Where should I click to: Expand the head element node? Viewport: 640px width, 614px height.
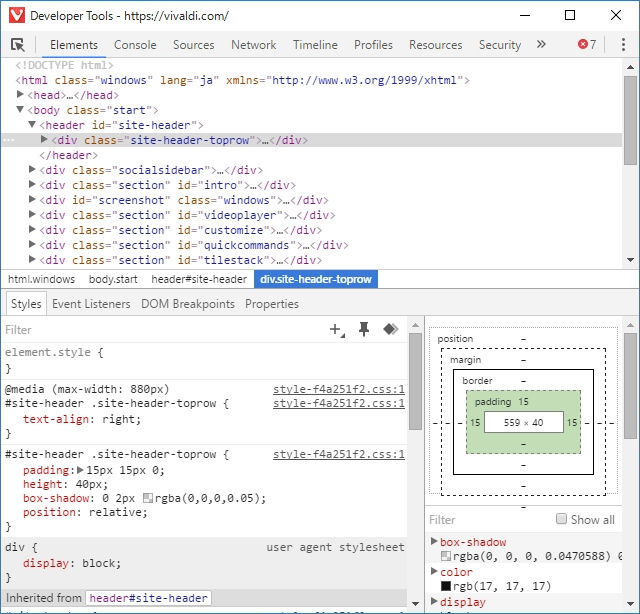(20, 94)
